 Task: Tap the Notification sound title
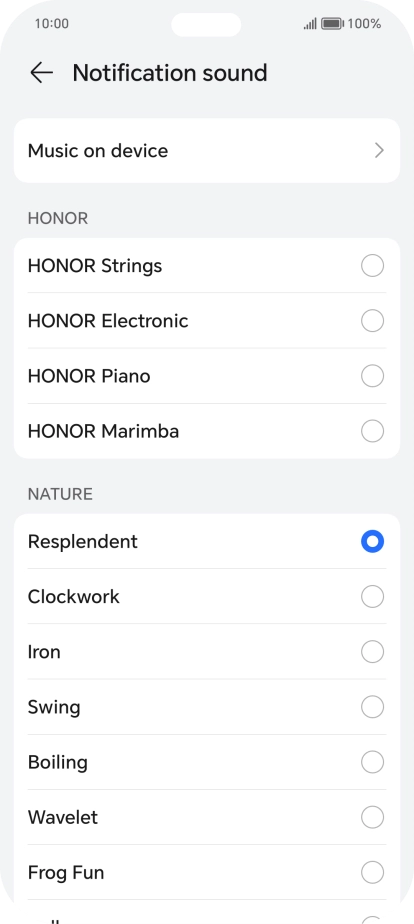point(170,73)
